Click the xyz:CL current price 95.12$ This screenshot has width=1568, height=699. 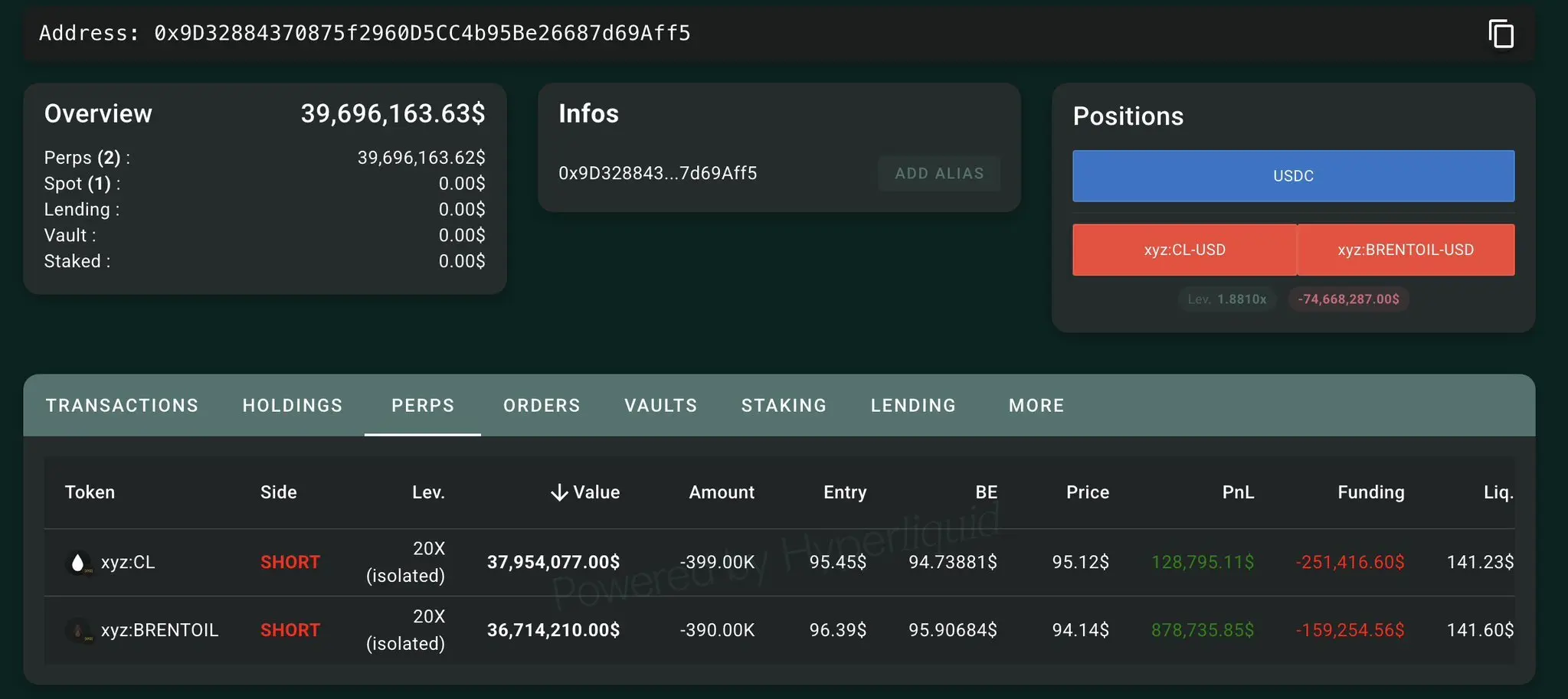1080,563
